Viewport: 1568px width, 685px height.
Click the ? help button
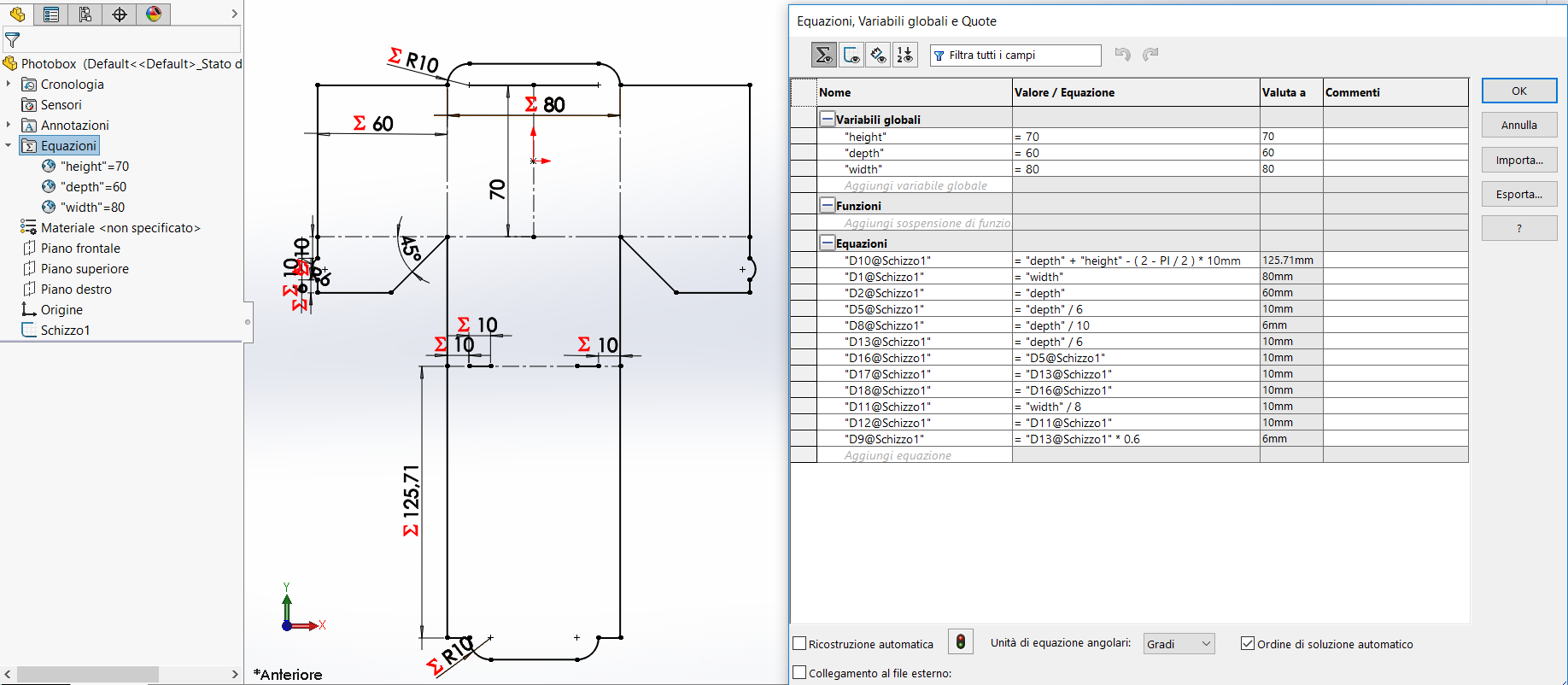coord(1519,228)
